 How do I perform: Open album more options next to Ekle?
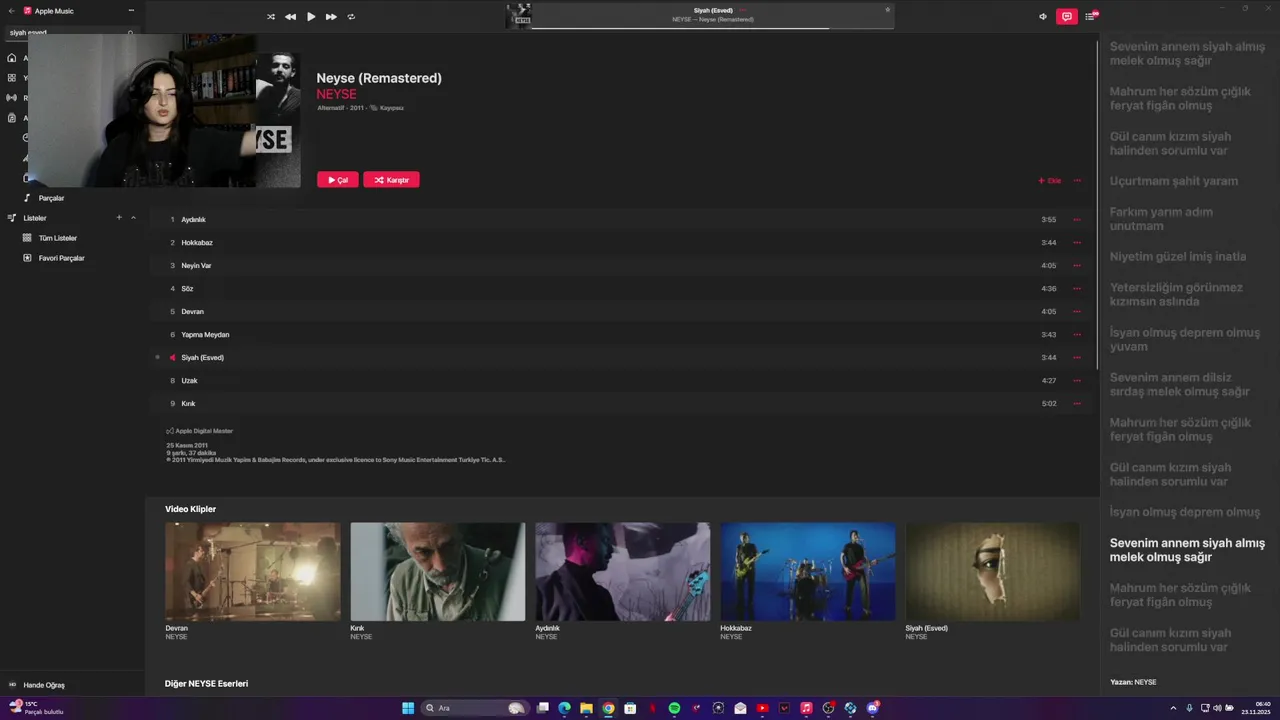[x=1077, y=181]
